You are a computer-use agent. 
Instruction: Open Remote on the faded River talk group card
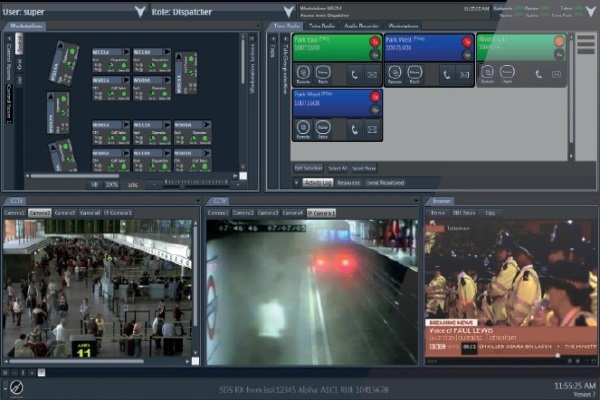[487, 74]
